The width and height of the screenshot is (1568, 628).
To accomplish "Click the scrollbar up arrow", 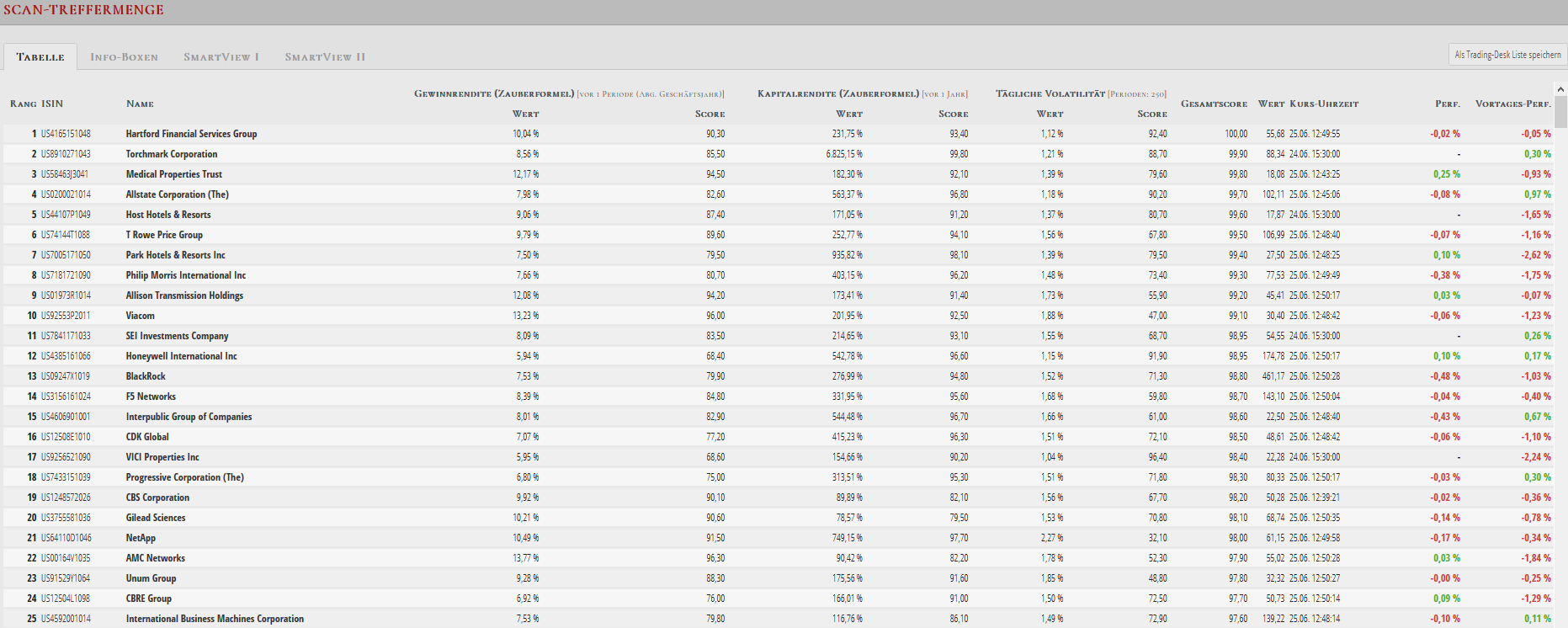I will coord(1560,88).
